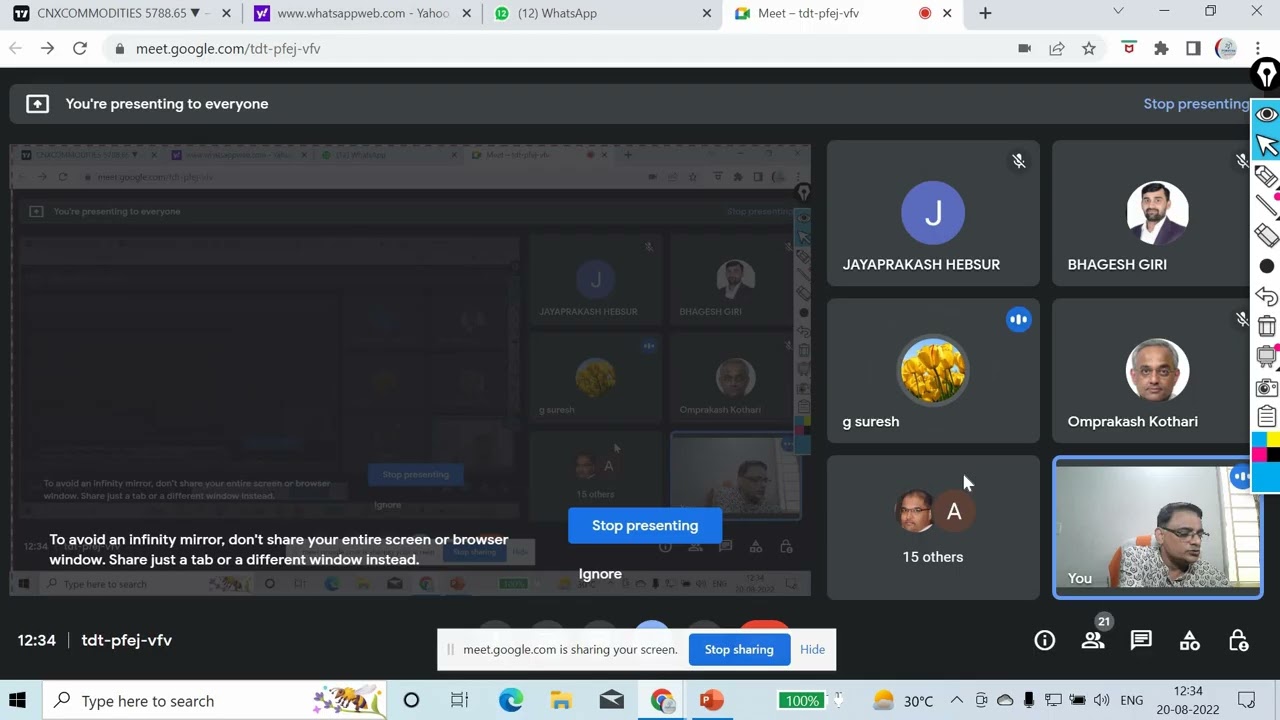Screen dimensions: 1280x720
Task: Select the arrow cursor tool in annotation bar
Action: click(x=1266, y=146)
